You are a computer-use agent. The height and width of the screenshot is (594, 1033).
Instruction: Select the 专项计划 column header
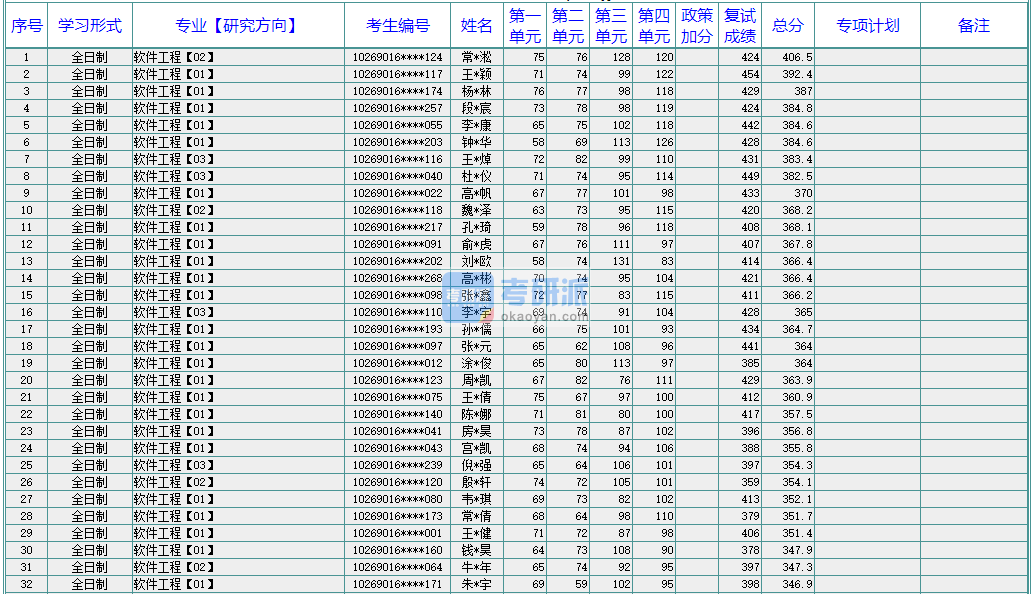[867, 26]
